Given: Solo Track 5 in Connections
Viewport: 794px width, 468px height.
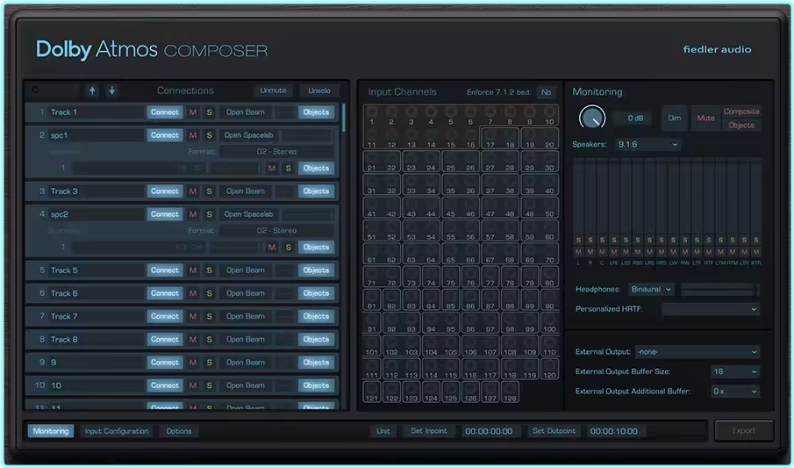Looking at the screenshot, I should point(209,270).
